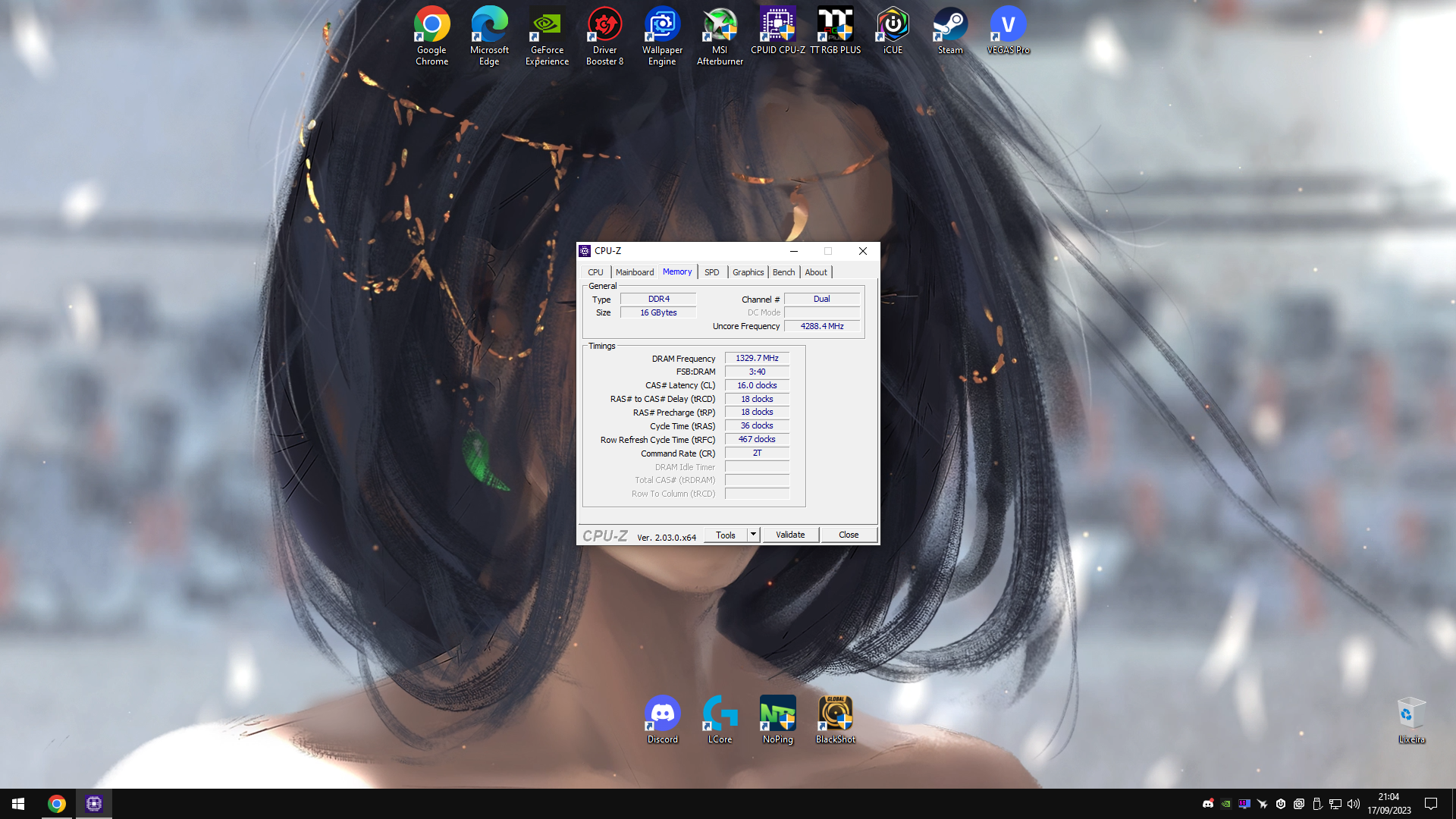Expand Tools dropdown arrow
Viewport: 1456px width, 819px height.
753,535
